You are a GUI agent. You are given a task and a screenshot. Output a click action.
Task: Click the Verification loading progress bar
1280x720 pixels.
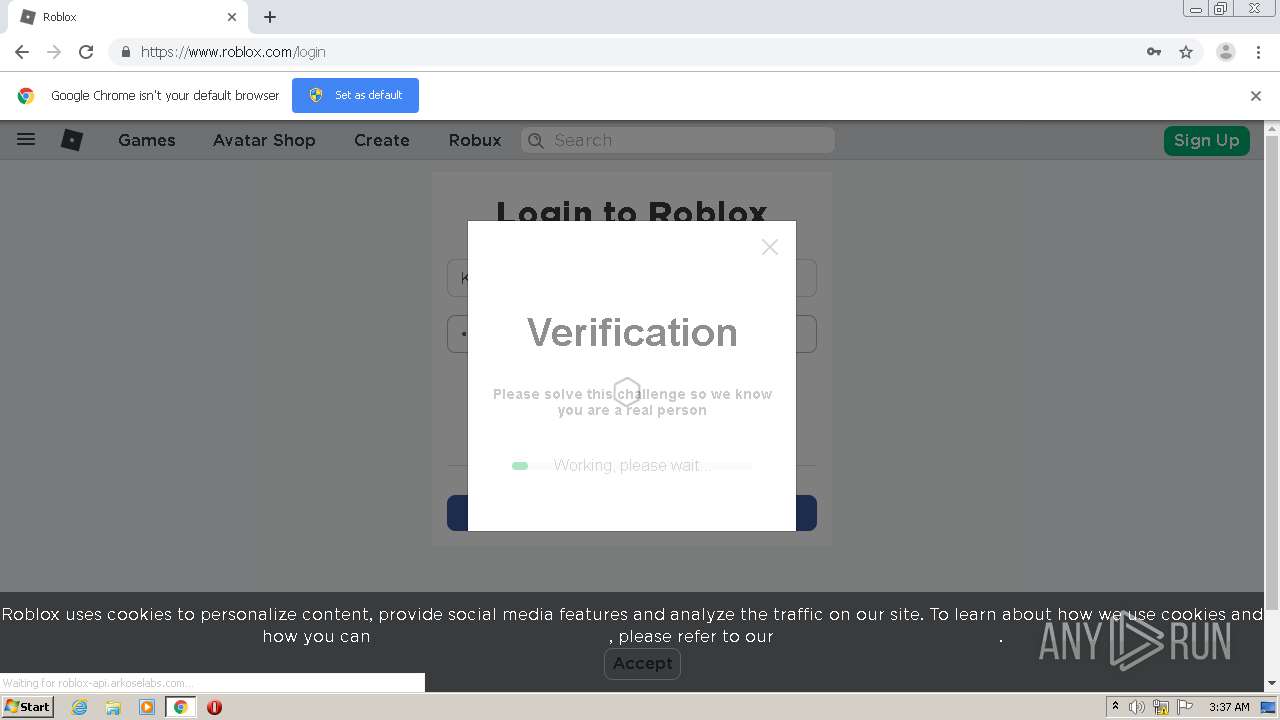click(x=631, y=466)
